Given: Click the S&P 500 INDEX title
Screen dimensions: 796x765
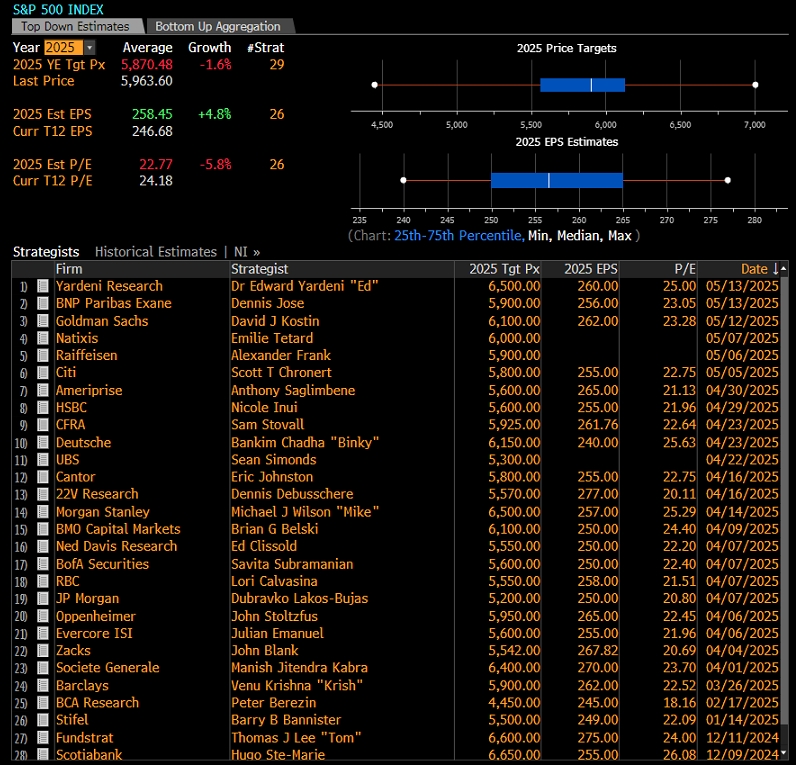Looking at the screenshot, I should coord(58,10).
